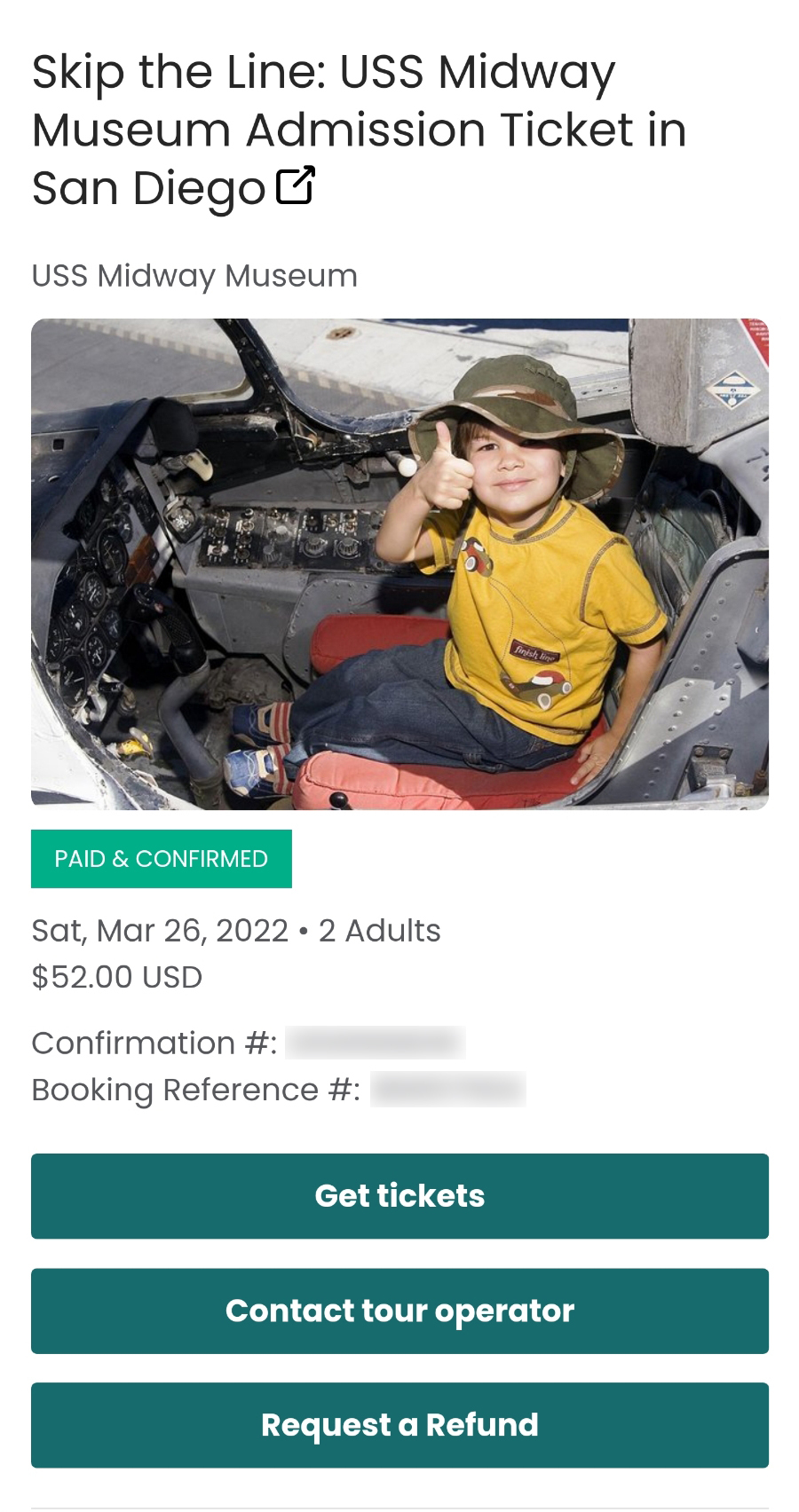Tap the Confirmation # label
The image size is (799, 1512).
(154, 1043)
